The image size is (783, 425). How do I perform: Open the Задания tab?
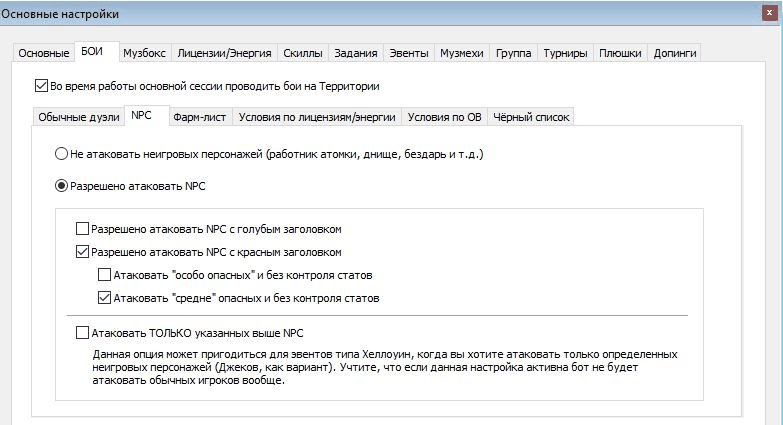(x=356, y=53)
